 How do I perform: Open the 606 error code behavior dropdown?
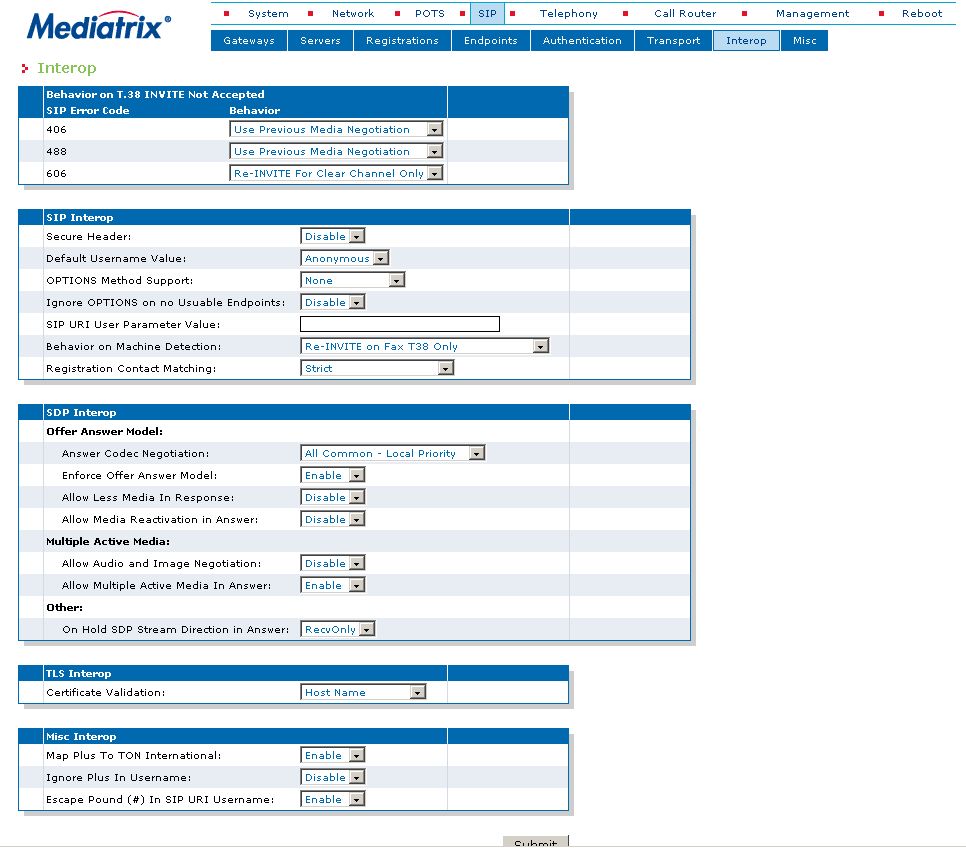tap(336, 173)
